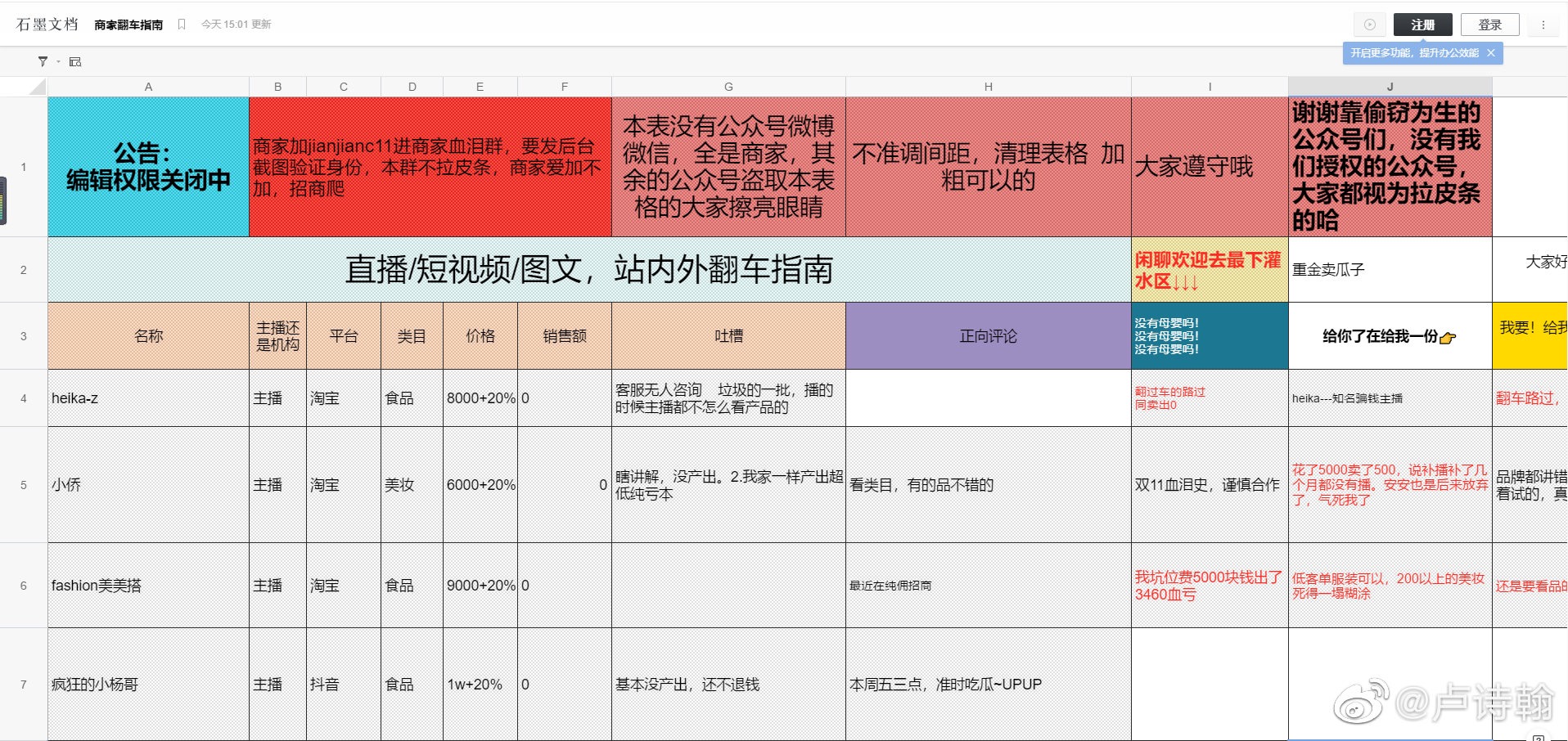Viewport: 1568px width, 741px height.
Task: Click the 注册 register button
Action: 1422,25
